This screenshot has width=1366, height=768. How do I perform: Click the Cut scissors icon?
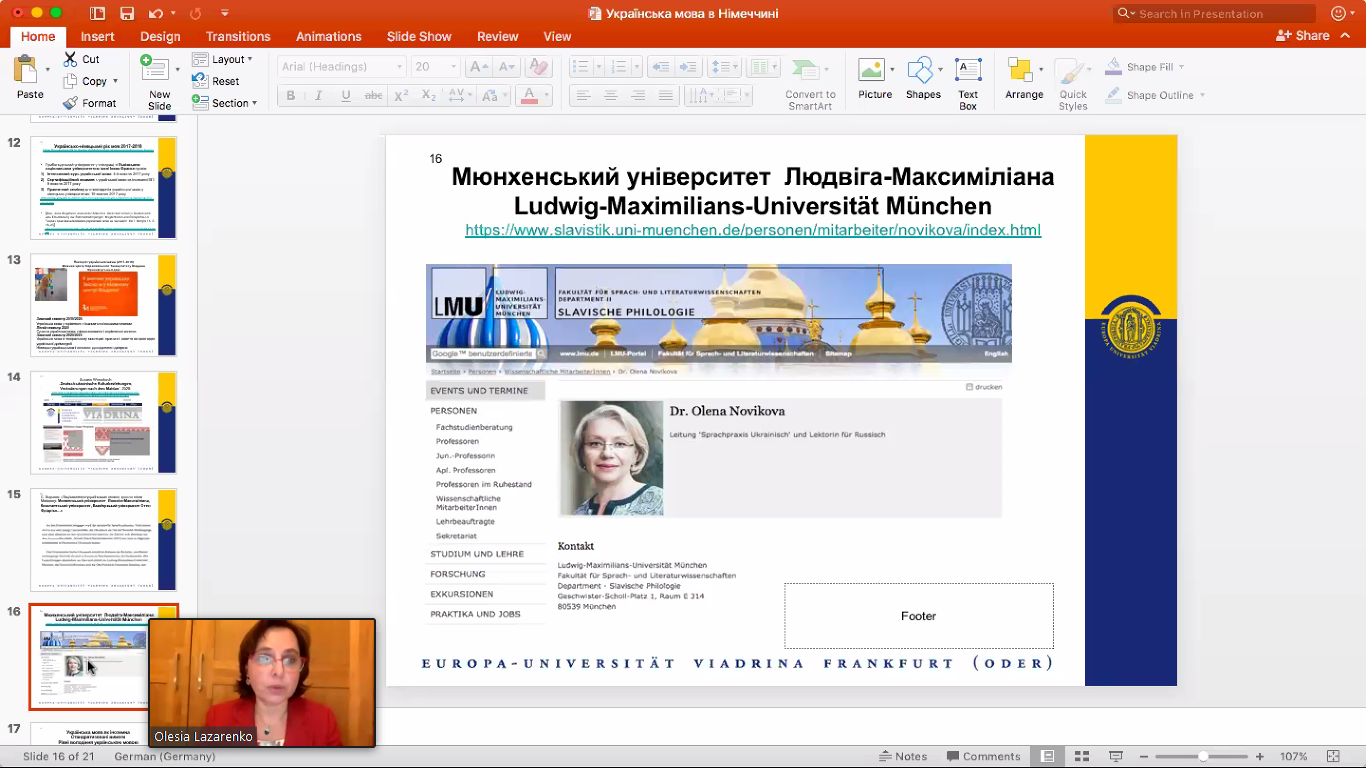click(71, 59)
